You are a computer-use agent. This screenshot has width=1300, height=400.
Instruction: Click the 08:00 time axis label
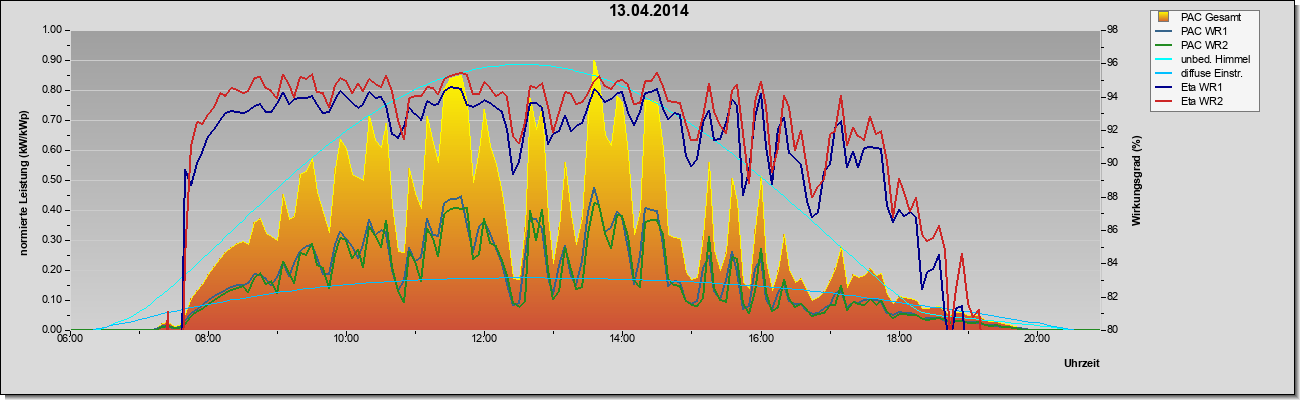(x=208, y=339)
